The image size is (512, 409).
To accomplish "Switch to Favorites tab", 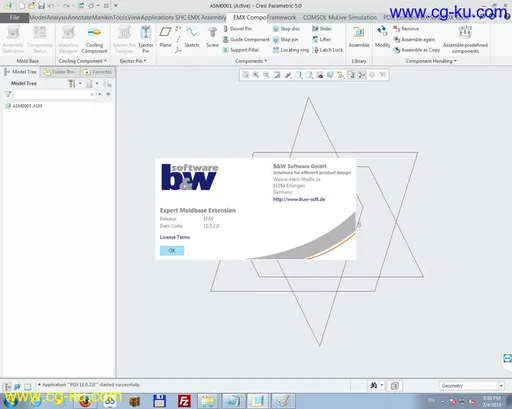I will click(98, 72).
